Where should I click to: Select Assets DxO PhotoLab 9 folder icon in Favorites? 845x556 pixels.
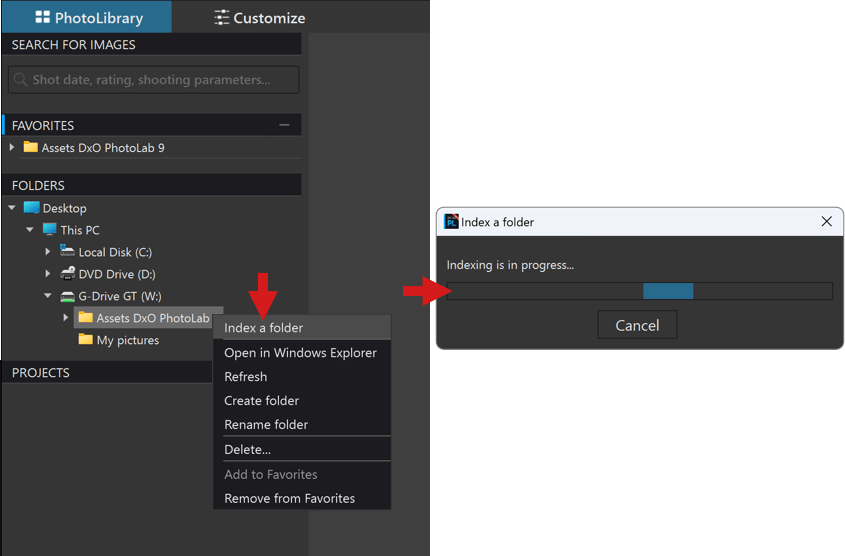(x=31, y=147)
